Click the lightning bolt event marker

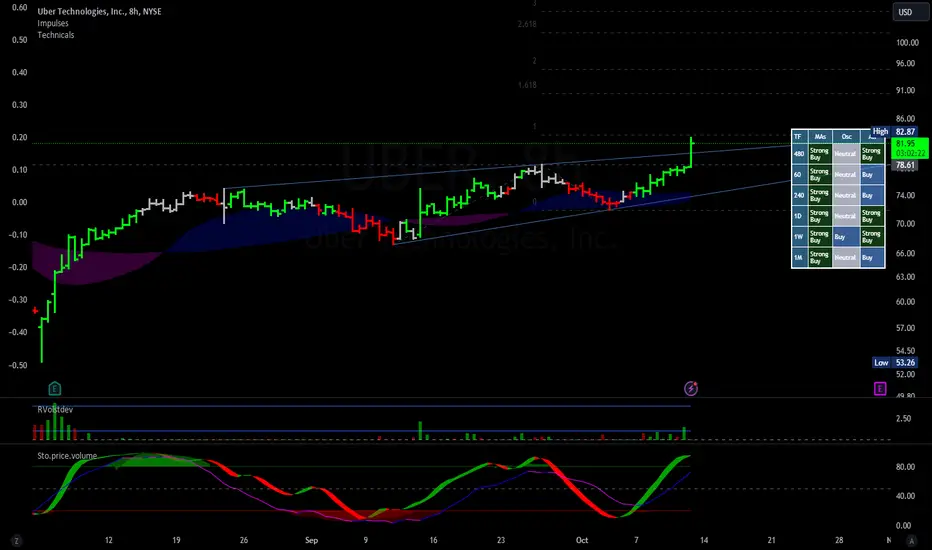[691, 389]
